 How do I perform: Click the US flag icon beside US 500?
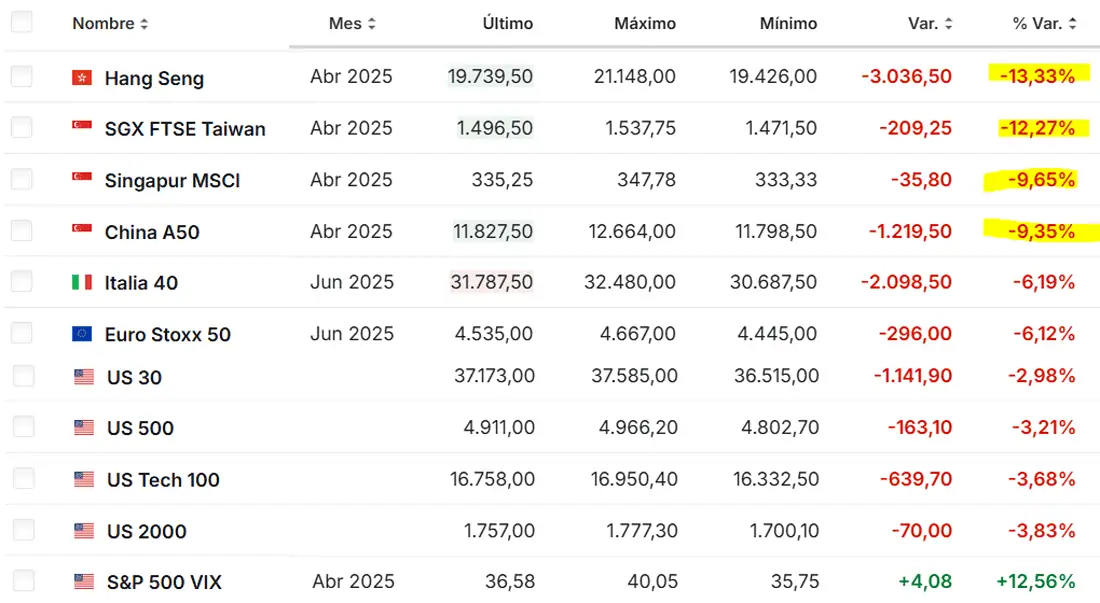tap(84, 428)
